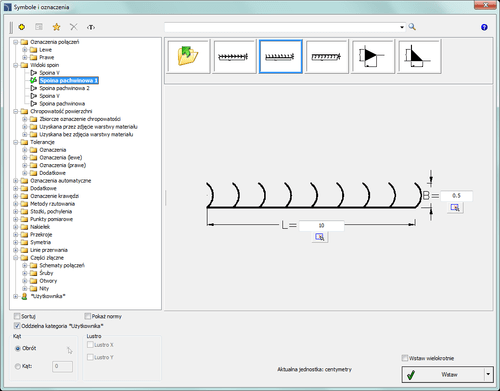Open the search box dropdown arrow
Viewport: 500px width, 391px height.
[402, 27]
